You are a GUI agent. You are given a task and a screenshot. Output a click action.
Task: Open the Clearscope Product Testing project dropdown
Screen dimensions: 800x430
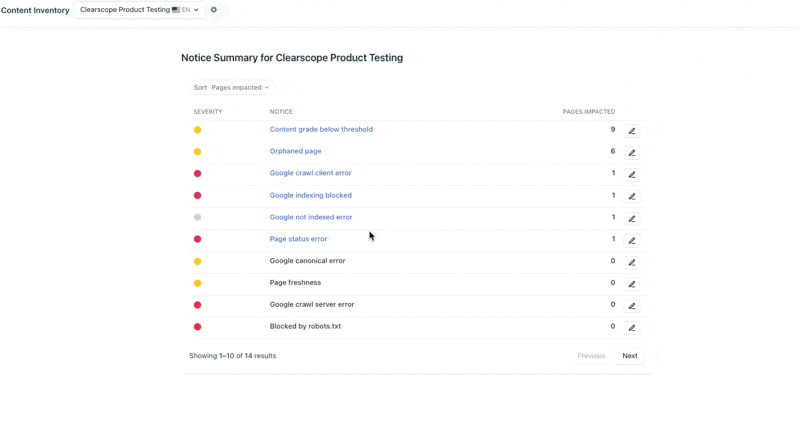139,10
